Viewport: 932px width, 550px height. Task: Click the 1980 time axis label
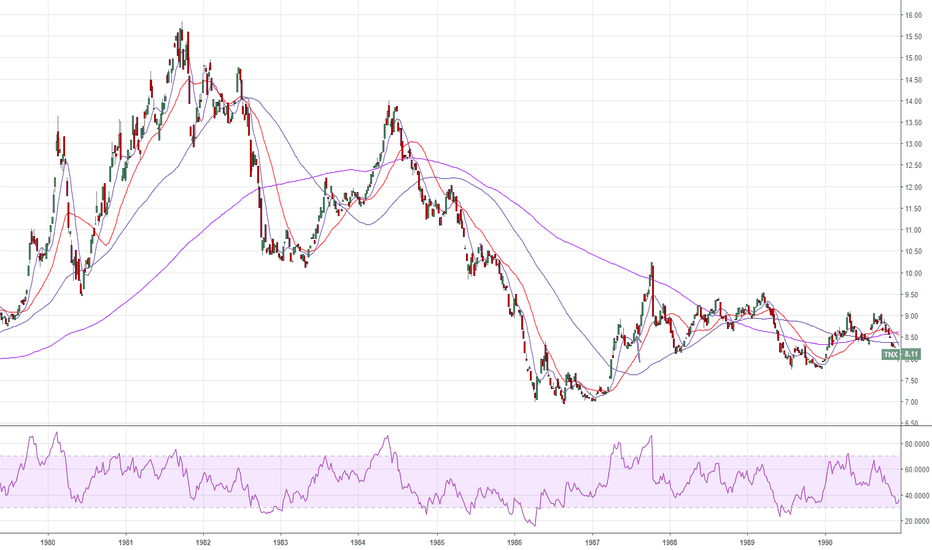point(48,542)
